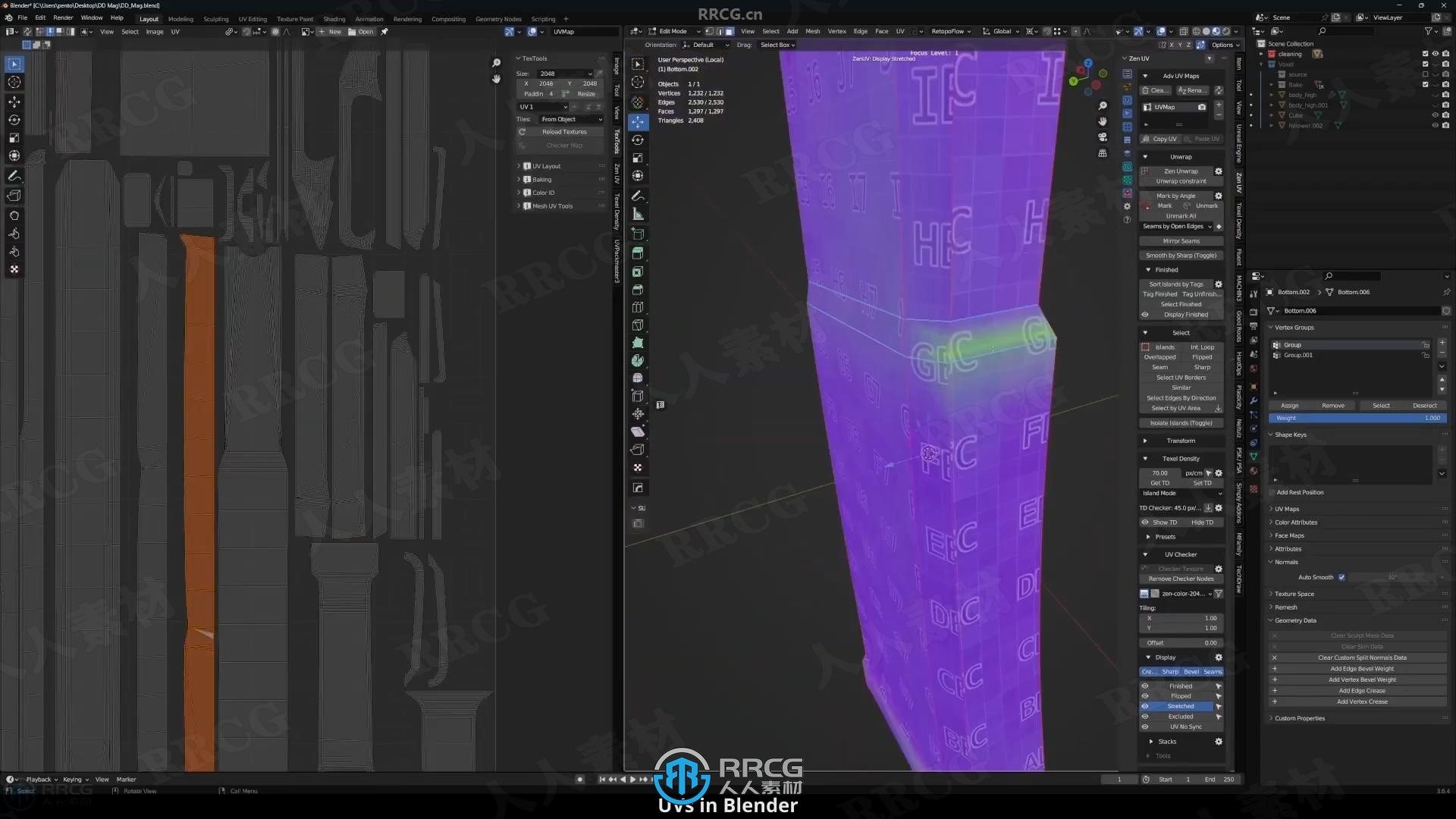The width and height of the screenshot is (1456, 819).
Task: Choose the Bevel tool in 3D viewport
Action: [638, 290]
